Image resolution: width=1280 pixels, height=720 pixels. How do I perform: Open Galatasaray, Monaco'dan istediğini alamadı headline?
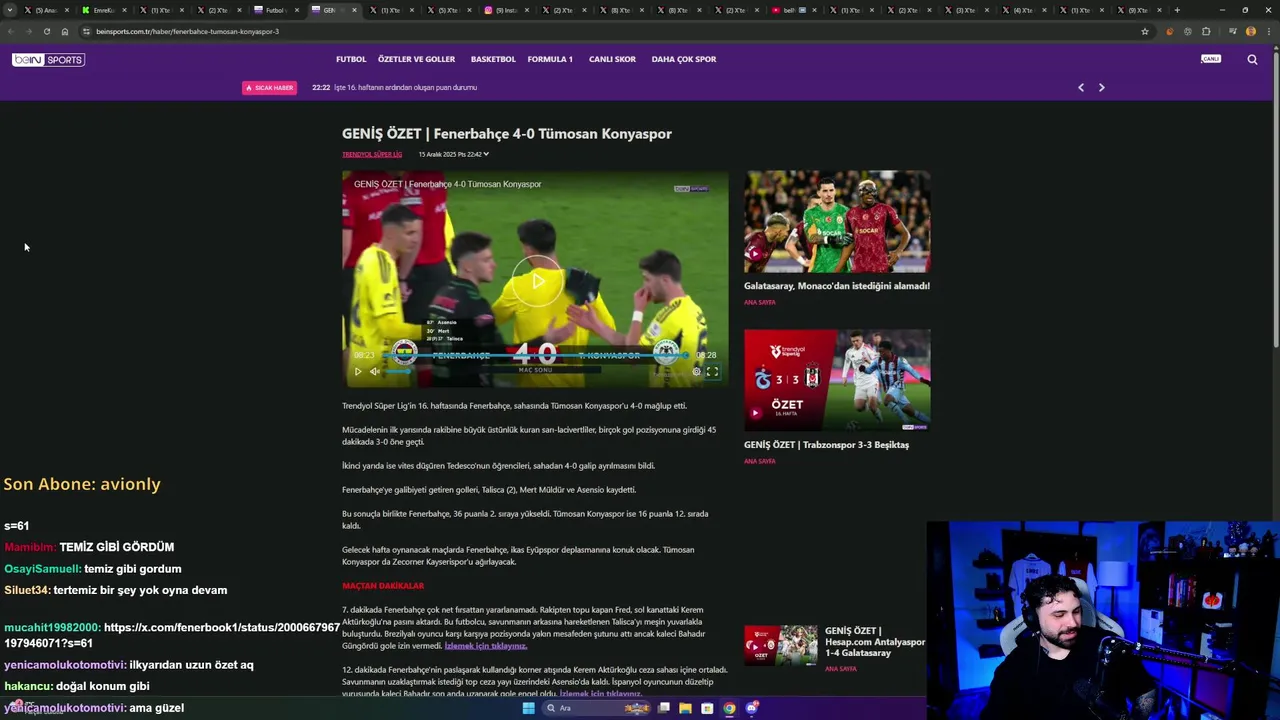click(x=837, y=286)
